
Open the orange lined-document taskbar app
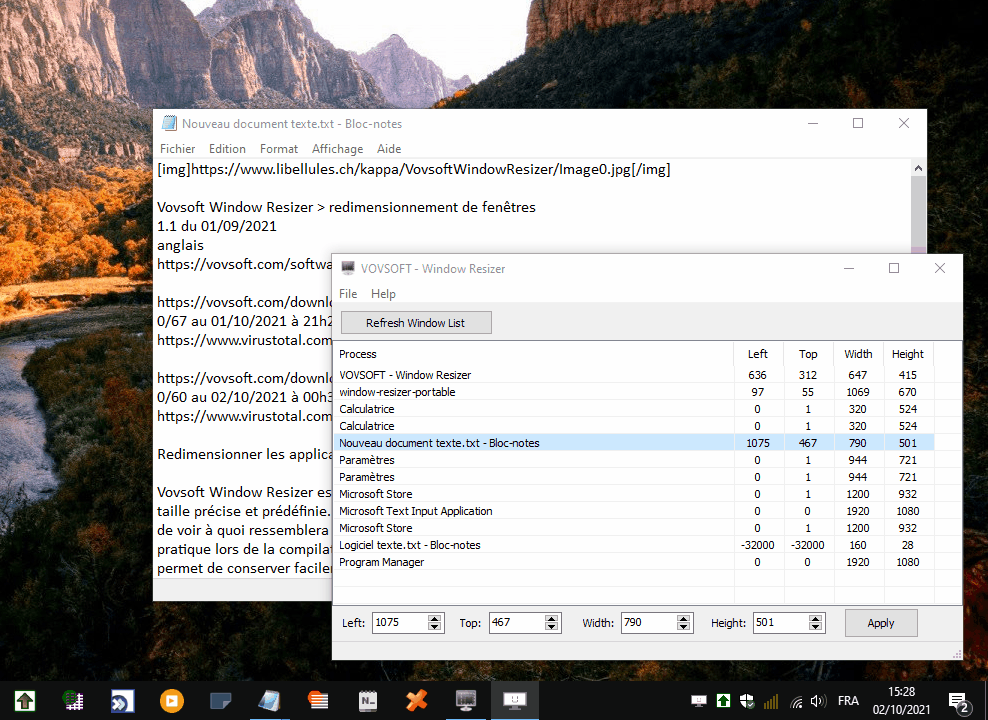318,700
